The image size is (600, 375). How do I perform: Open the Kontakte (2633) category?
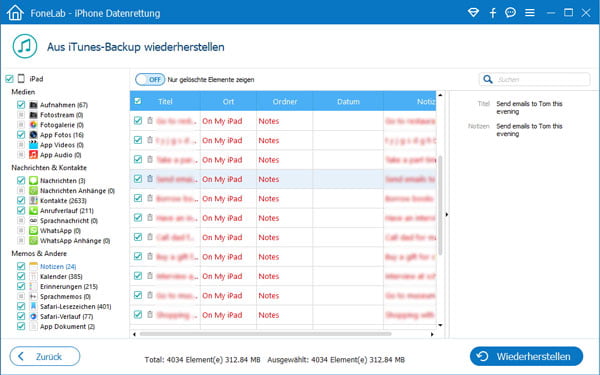tap(63, 201)
